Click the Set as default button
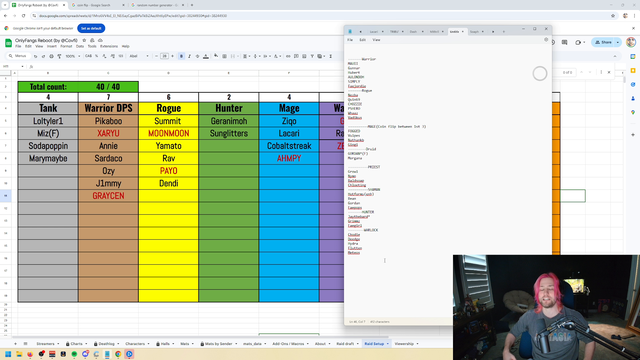This screenshot has width=640, height=360. point(91,28)
